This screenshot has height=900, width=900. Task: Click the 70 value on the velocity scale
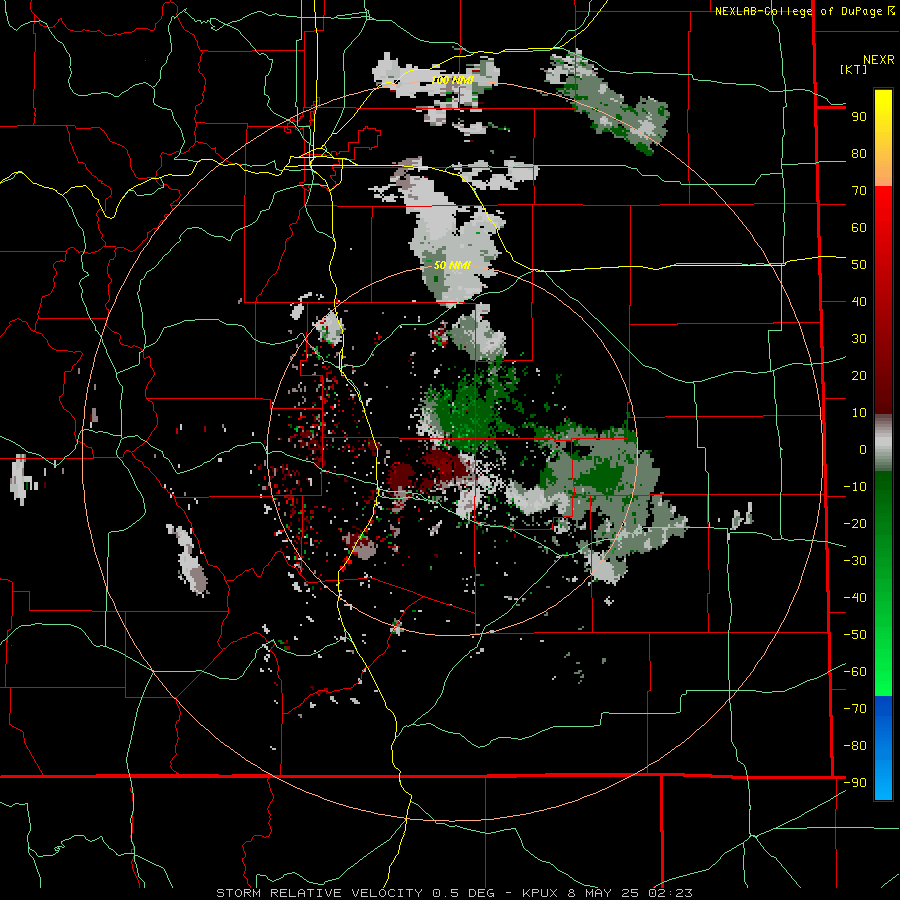click(x=859, y=191)
